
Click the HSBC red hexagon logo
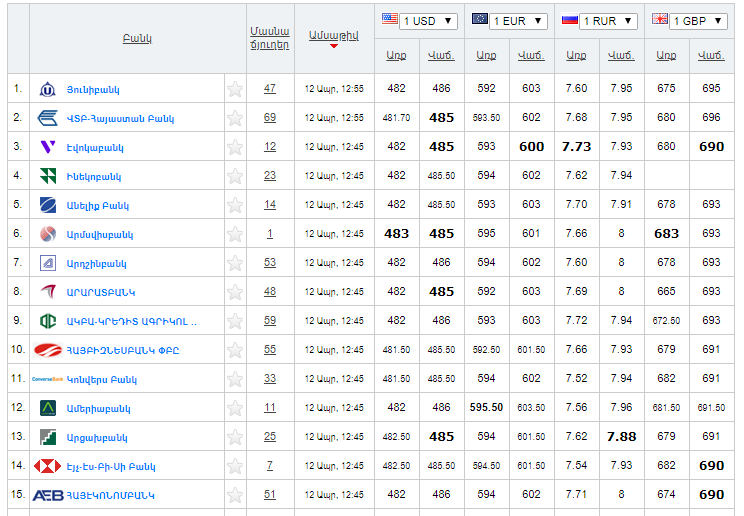47,466
